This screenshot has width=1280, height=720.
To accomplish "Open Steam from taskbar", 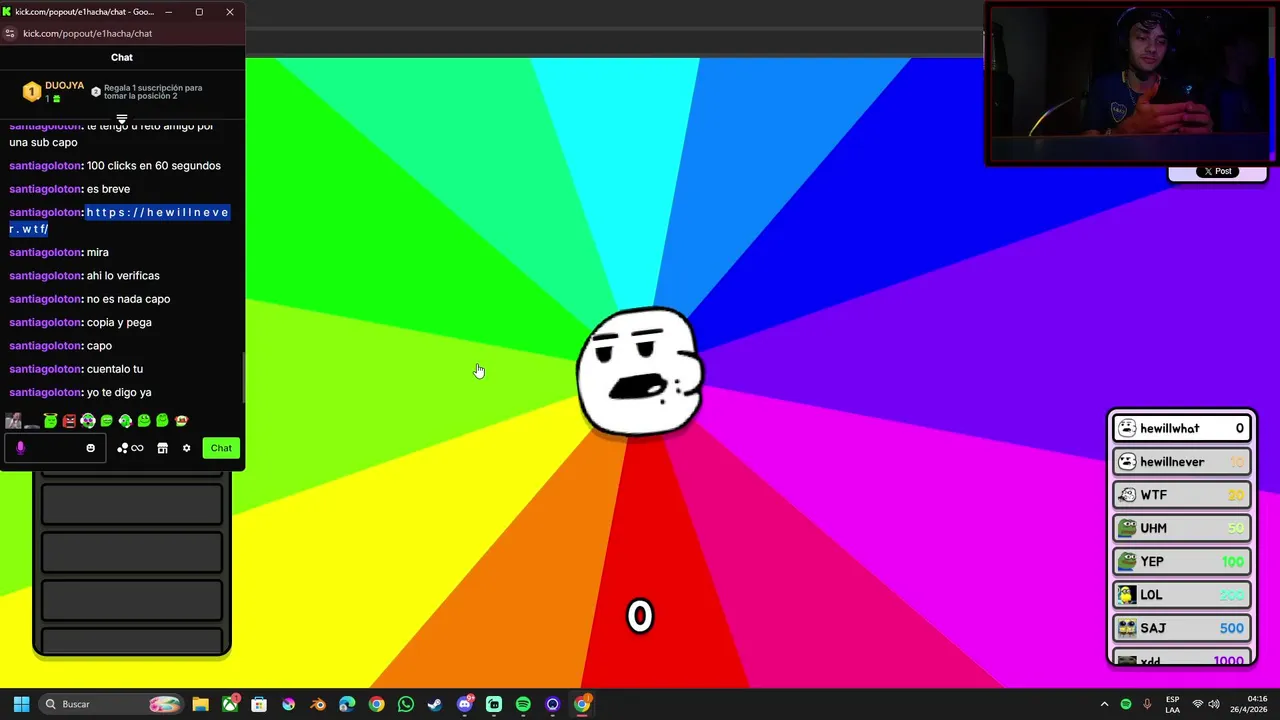I will point(434,704).
